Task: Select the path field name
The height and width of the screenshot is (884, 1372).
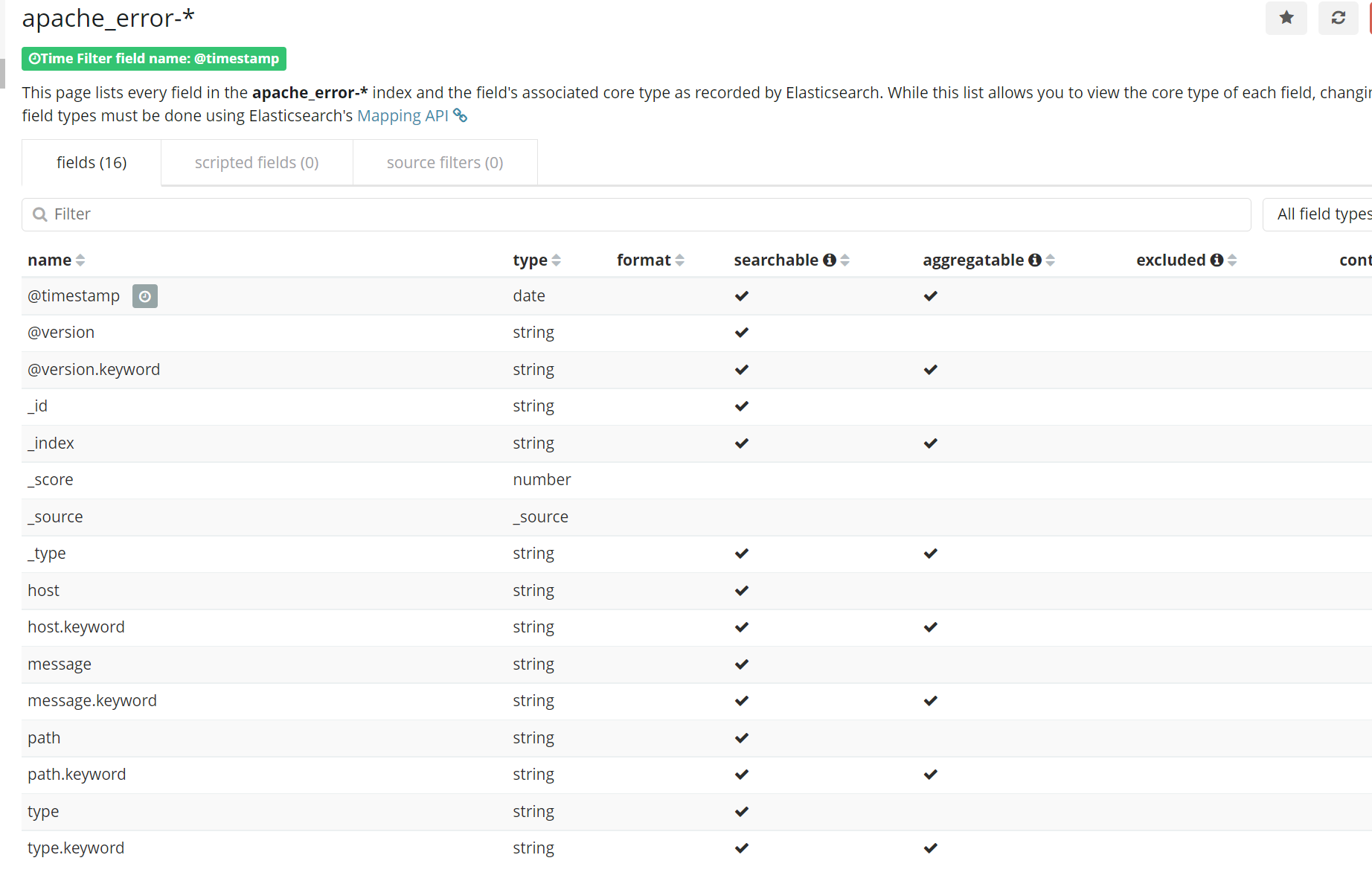Action: click(x=44, y=738)
